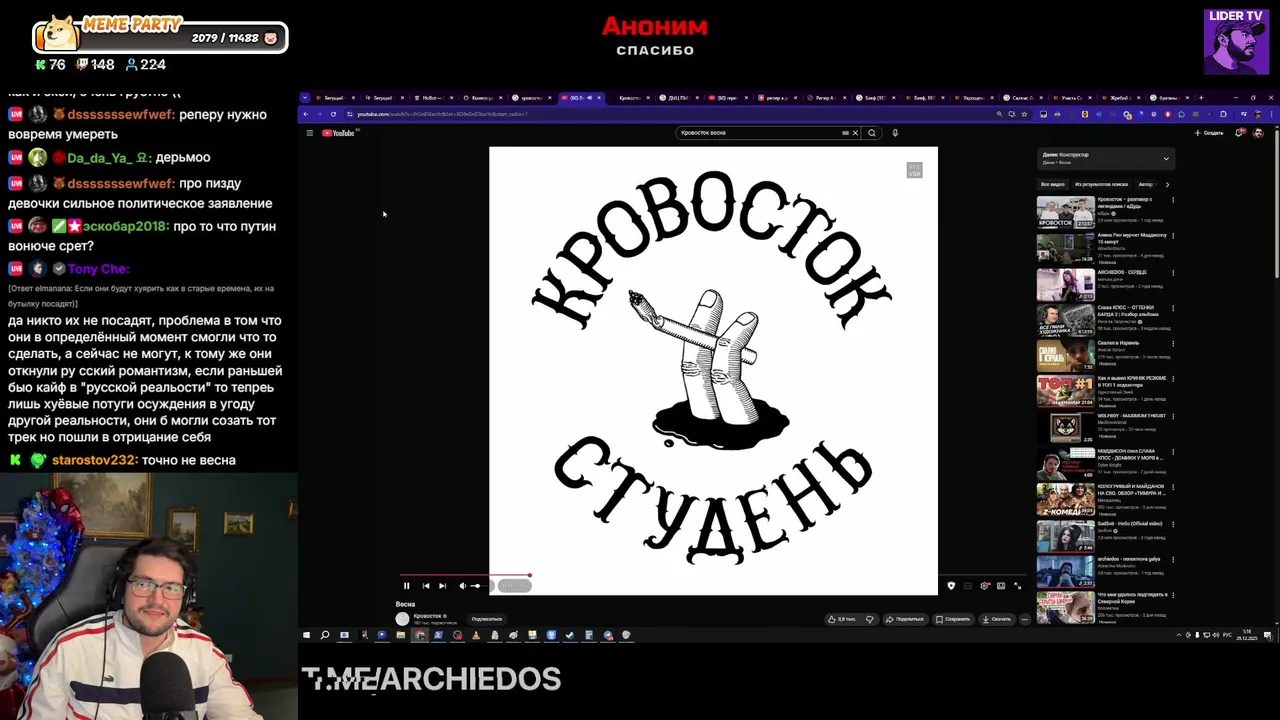Open options menu for WOLFBOY video

coord(1173,415)
